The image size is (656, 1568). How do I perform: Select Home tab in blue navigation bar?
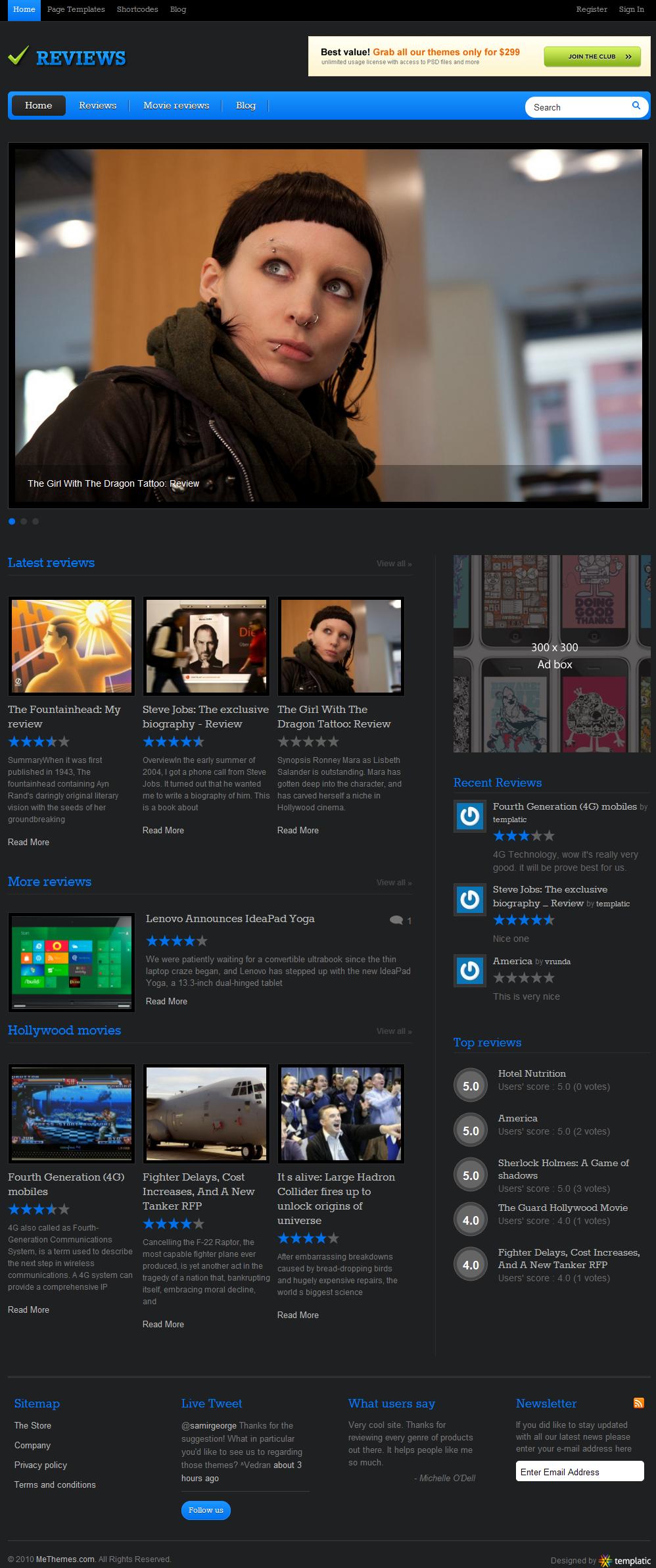click(x=39, y=105)
